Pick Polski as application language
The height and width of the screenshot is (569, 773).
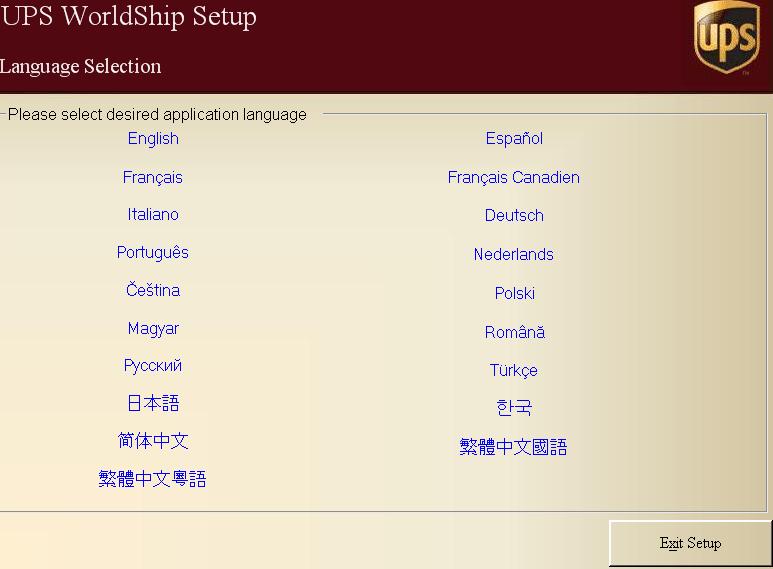514,293
